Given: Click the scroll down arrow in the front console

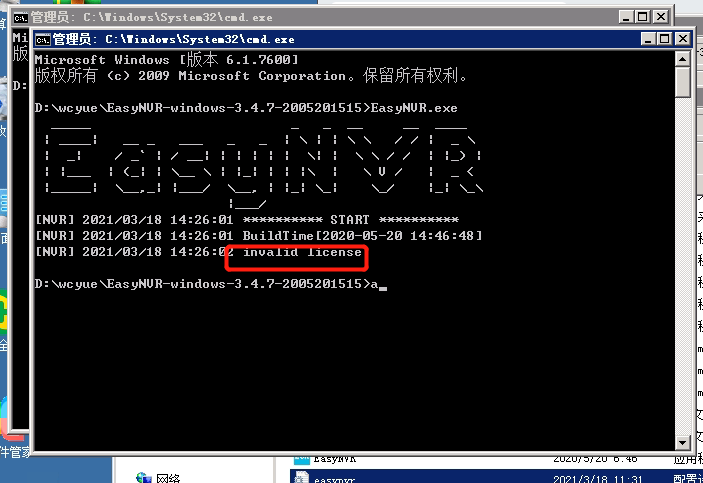Looking at the screenshot, I should tap(682, 442).
